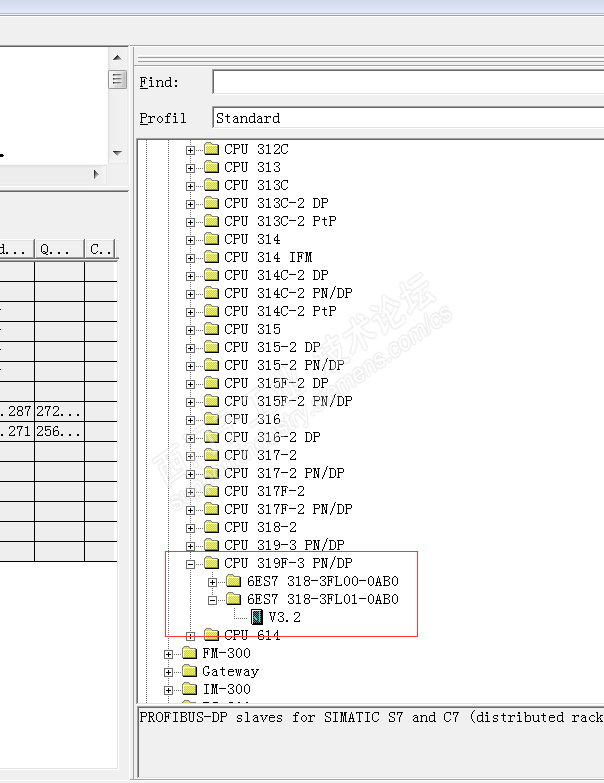Screen dimensions: 604x783
Task: Click the 6ES7 318-3FL01-0AB0 folder icon
Action: (234, 598)
